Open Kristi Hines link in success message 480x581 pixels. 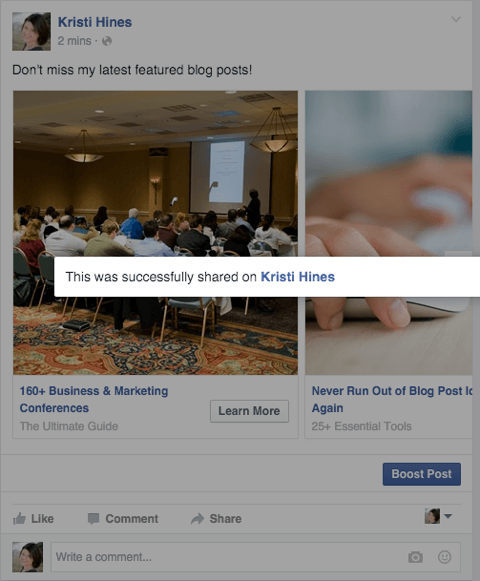(x=298, y=277)
